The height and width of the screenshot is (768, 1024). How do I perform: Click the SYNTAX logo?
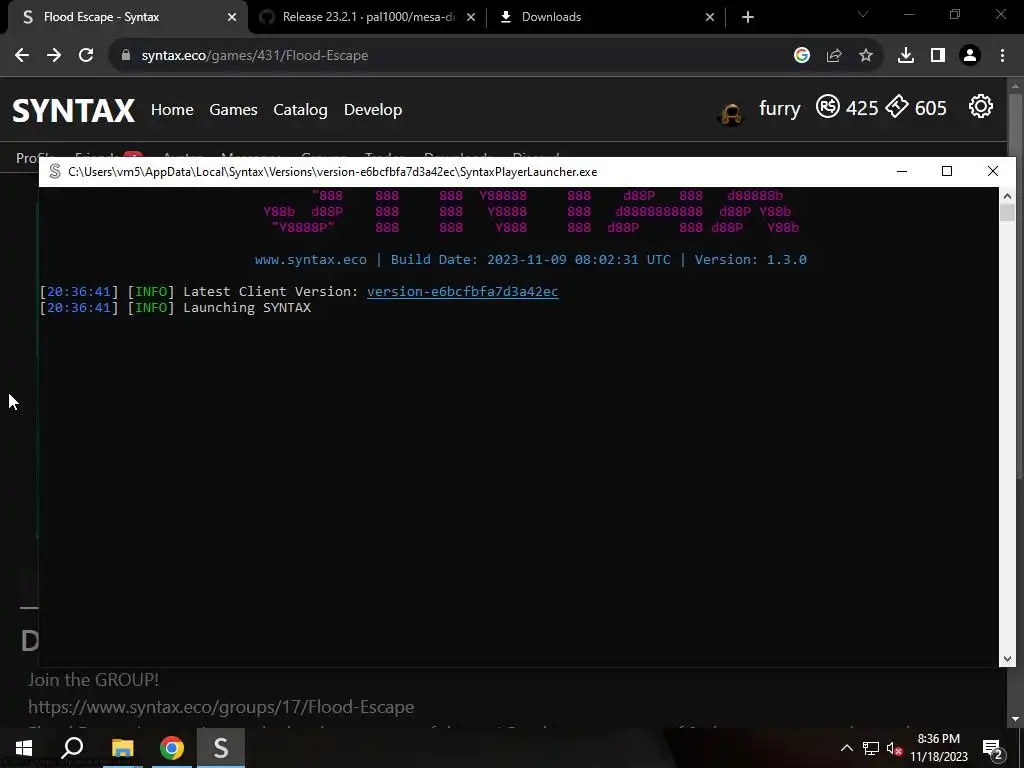74,110
